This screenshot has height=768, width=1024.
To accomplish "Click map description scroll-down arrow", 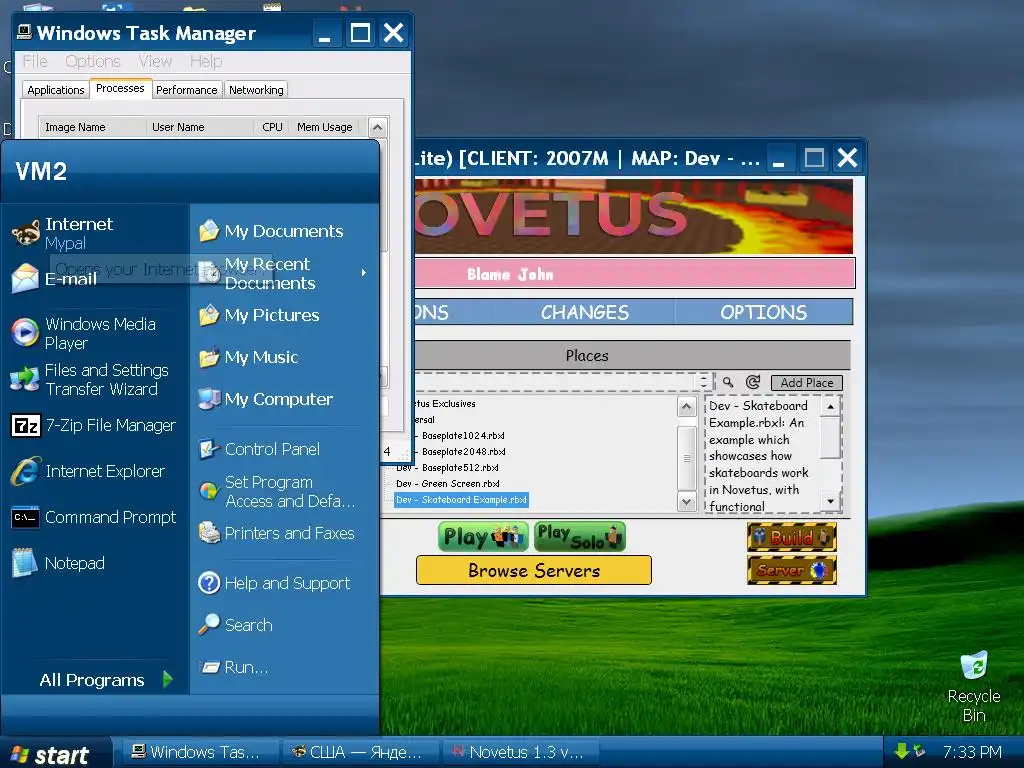I will (x=830, y=501).
